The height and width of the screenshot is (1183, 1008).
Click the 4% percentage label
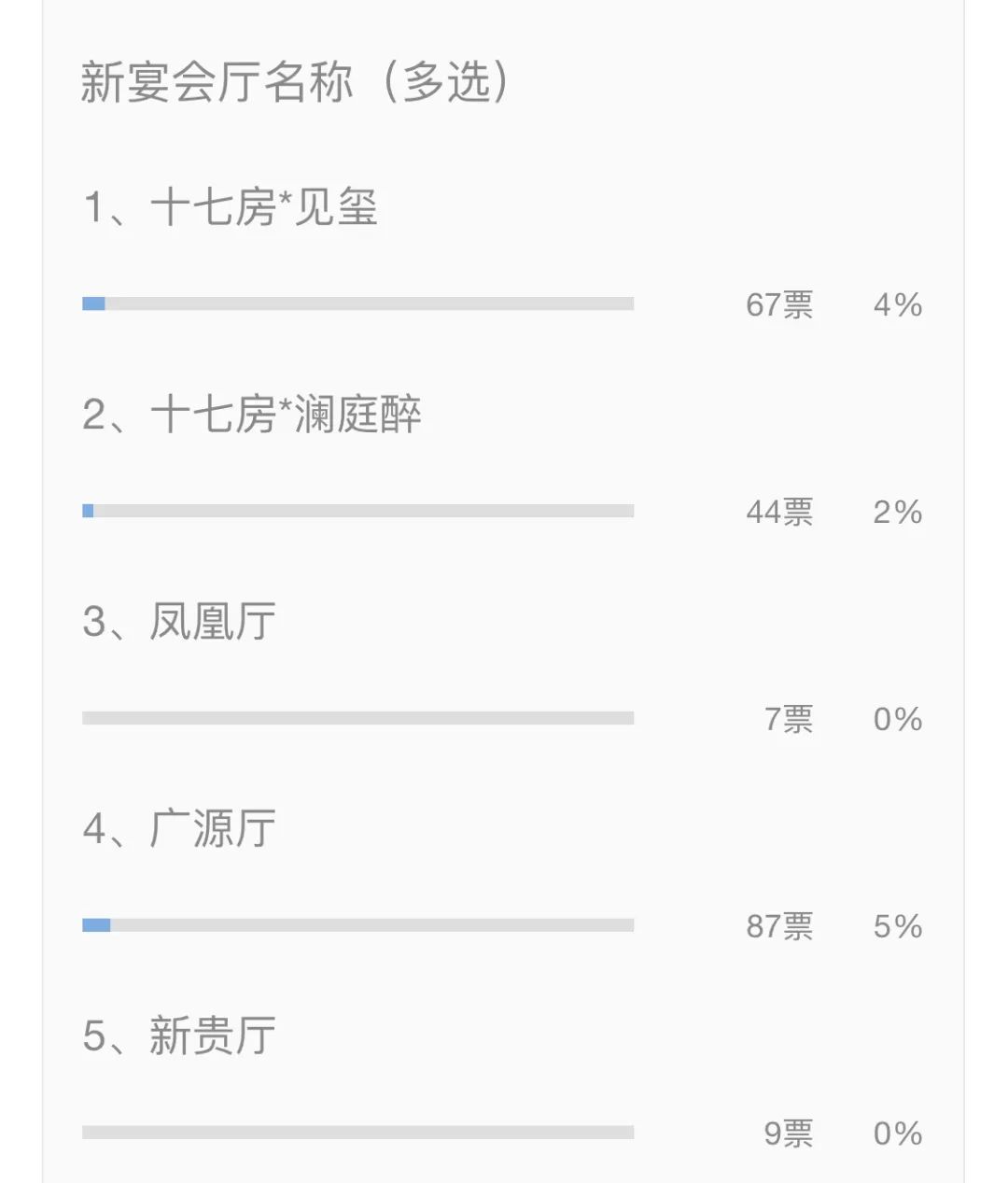[898, 305]
